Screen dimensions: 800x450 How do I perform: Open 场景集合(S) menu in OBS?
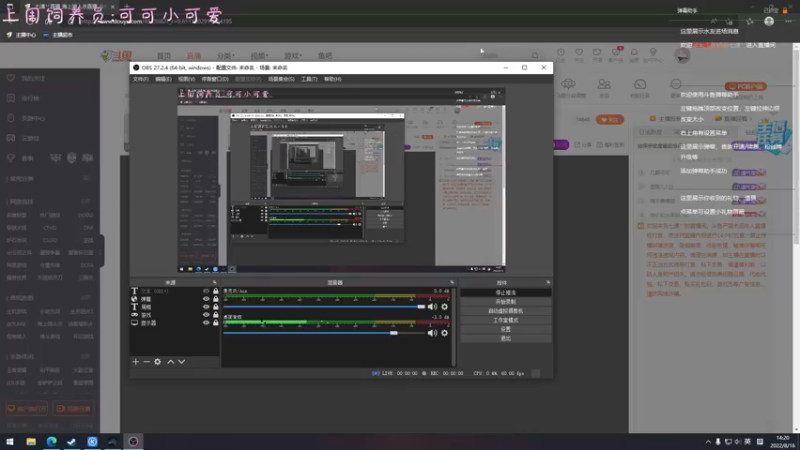click(281, 79)
